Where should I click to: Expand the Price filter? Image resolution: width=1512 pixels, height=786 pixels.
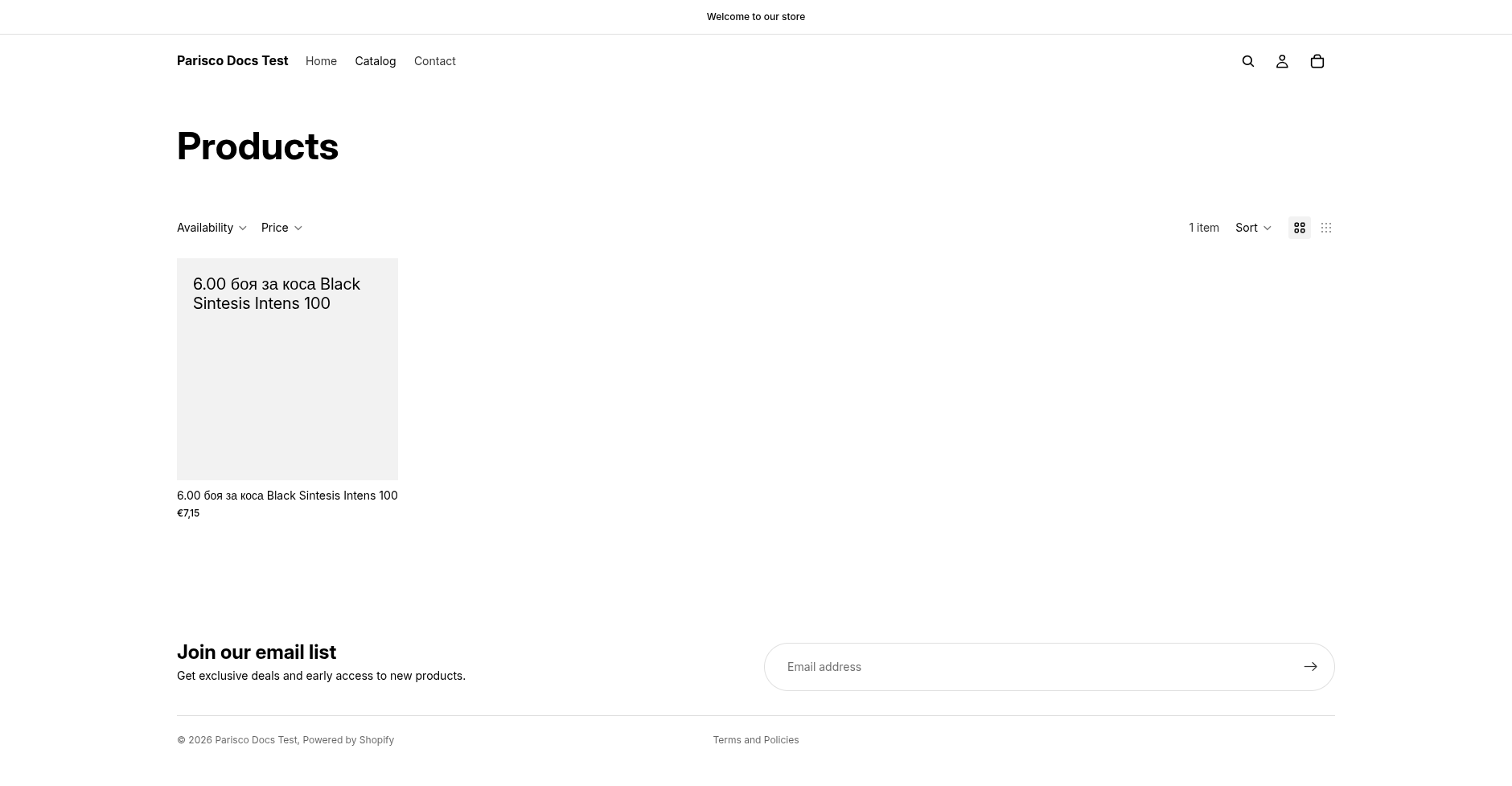click(x=281, y=228)
